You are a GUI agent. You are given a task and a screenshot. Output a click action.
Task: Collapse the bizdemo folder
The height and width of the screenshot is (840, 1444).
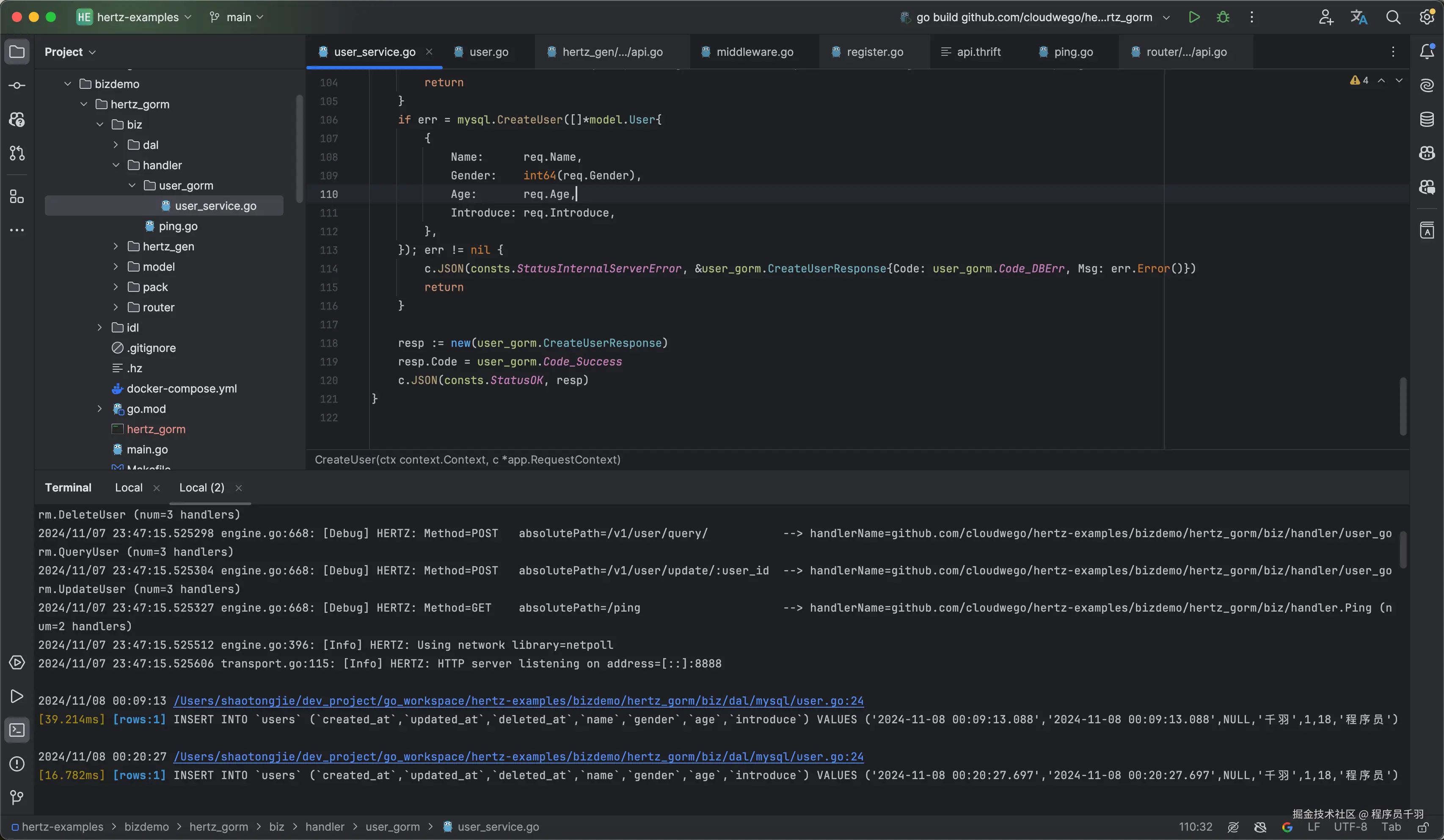[68, 84]
